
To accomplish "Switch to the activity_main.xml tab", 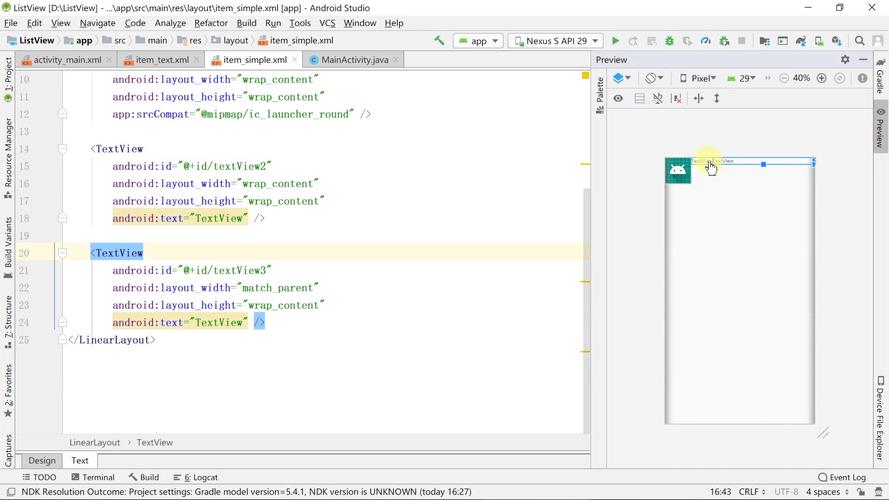I will coord(67,60).
